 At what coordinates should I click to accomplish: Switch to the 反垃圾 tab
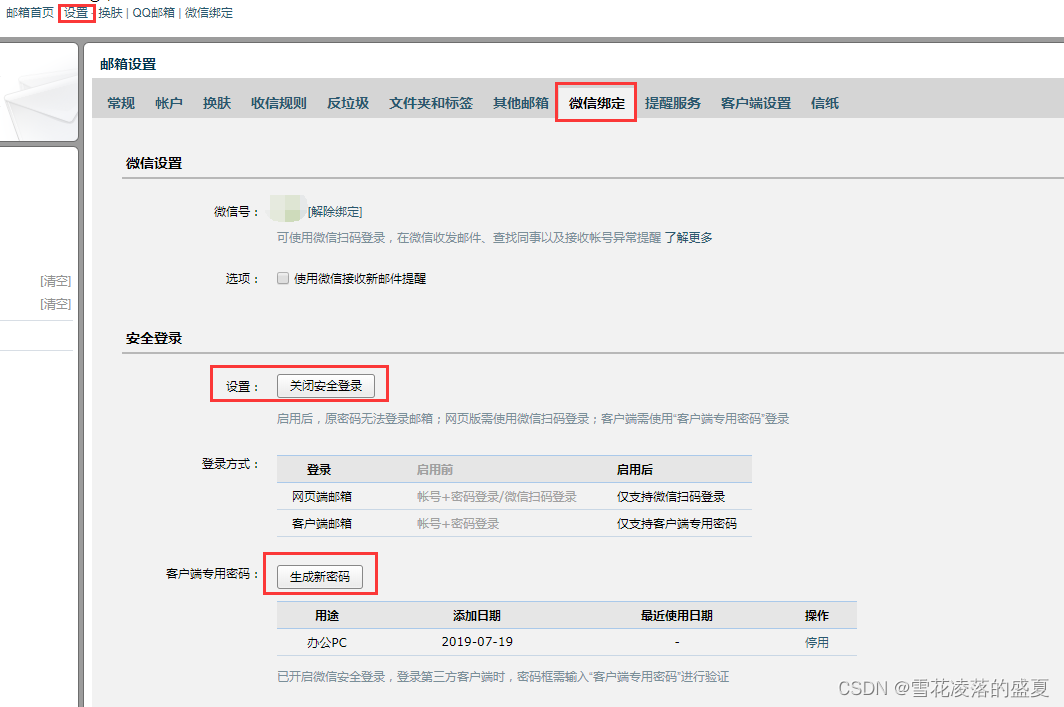click(348, 103)
